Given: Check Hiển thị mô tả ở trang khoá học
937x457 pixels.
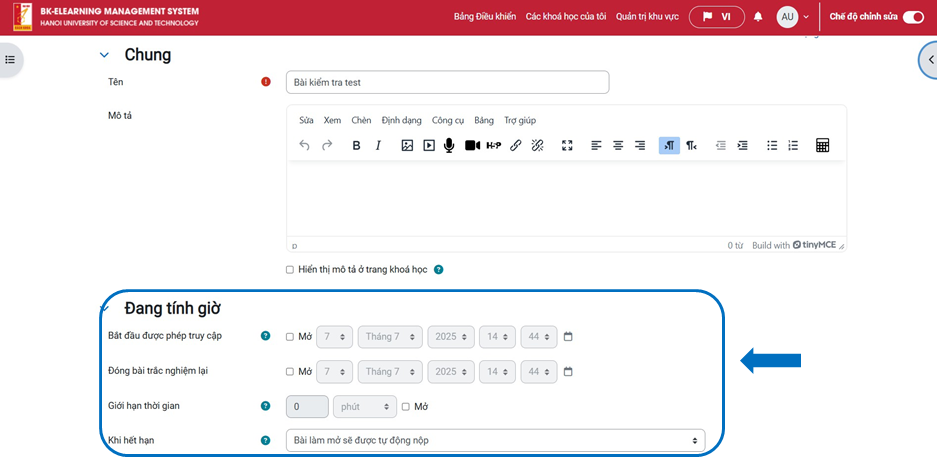Looking at the screenshot, I should 290,270.
